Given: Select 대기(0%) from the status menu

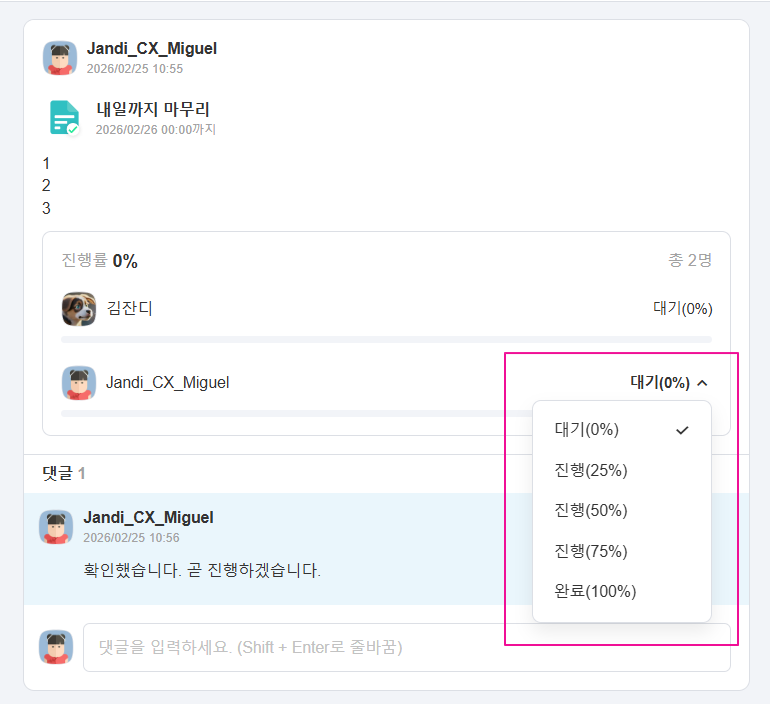Looking at the screenshot, I should click(587, 430).
